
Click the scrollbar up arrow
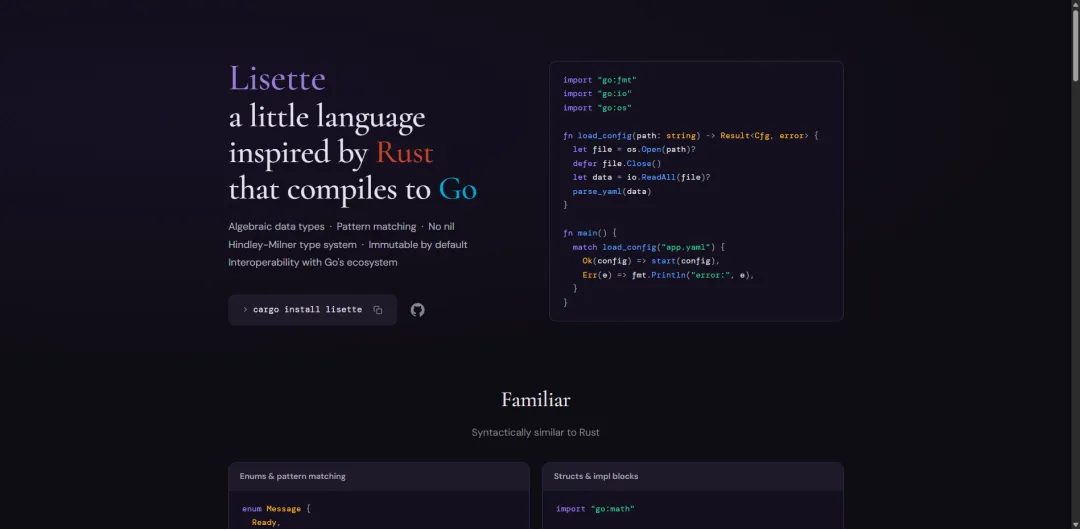[x=1074, y=6]
